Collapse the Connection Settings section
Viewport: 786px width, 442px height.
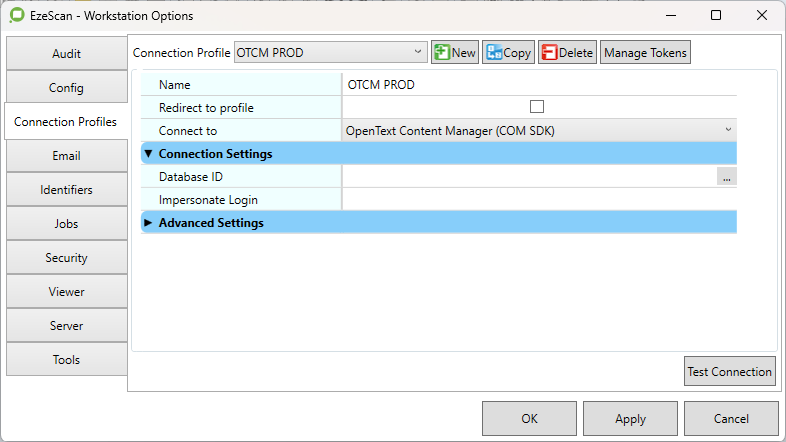(x=149, y=154)
